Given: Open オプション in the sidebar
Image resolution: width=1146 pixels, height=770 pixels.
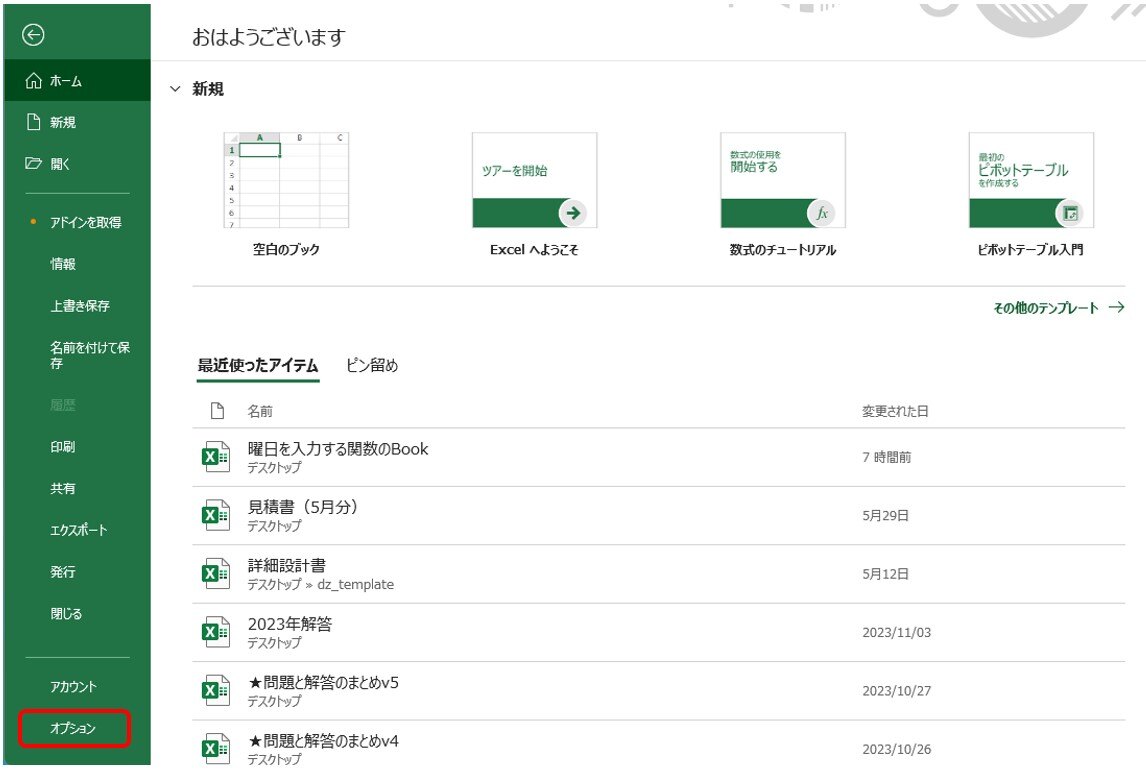Looking at the screenshot, I should pyautogui.click(x=75, y=728).
